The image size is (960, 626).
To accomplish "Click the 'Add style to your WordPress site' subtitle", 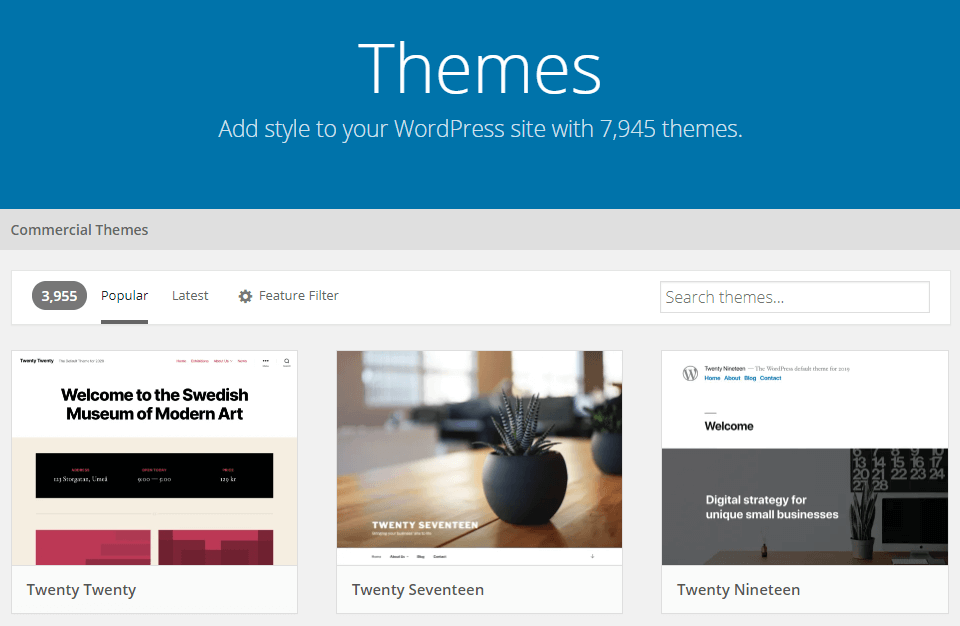I will [x=480, y=129].
